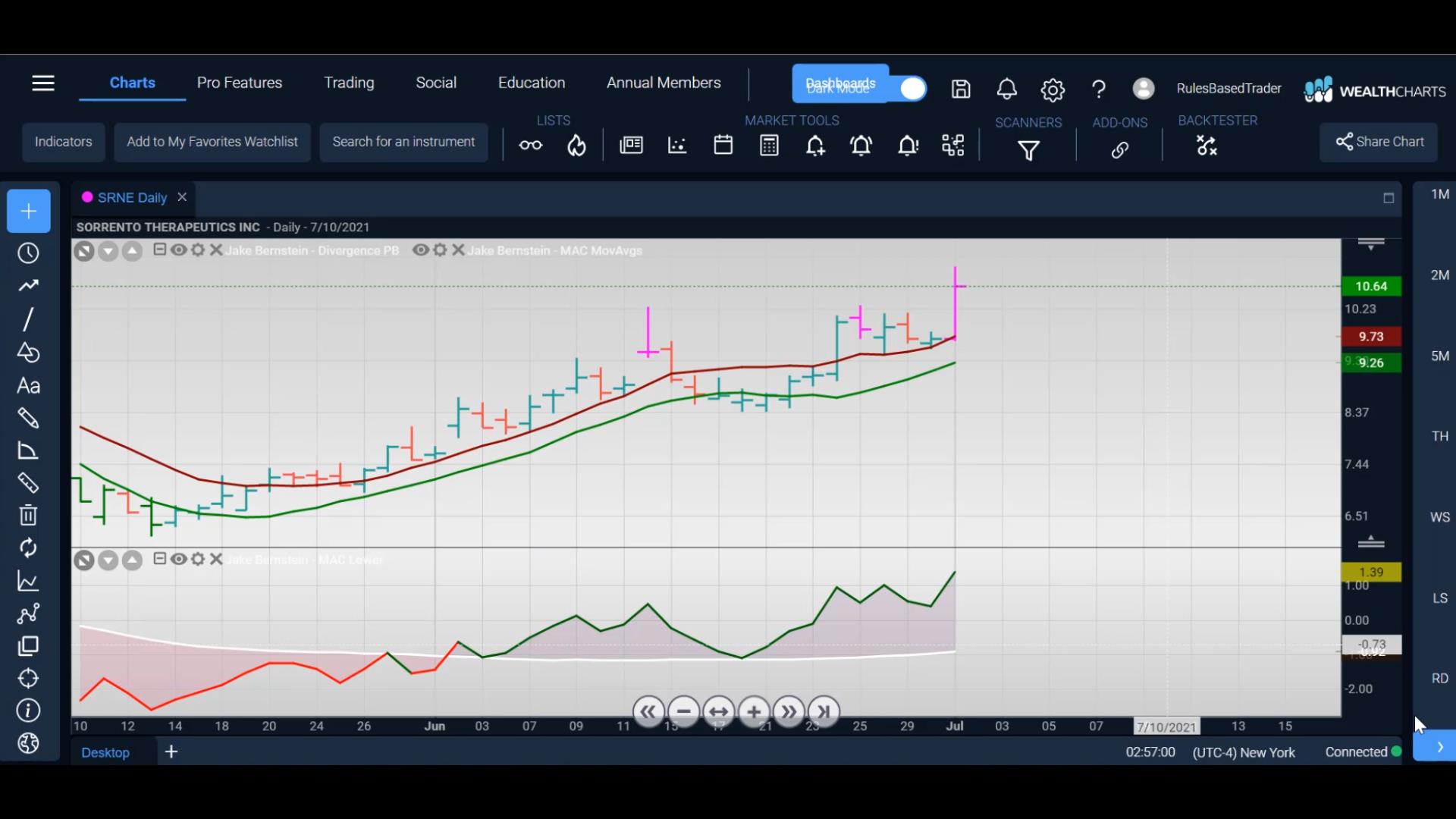
Task: Click the Dashboards button
Action: click(x=840, y=83)
